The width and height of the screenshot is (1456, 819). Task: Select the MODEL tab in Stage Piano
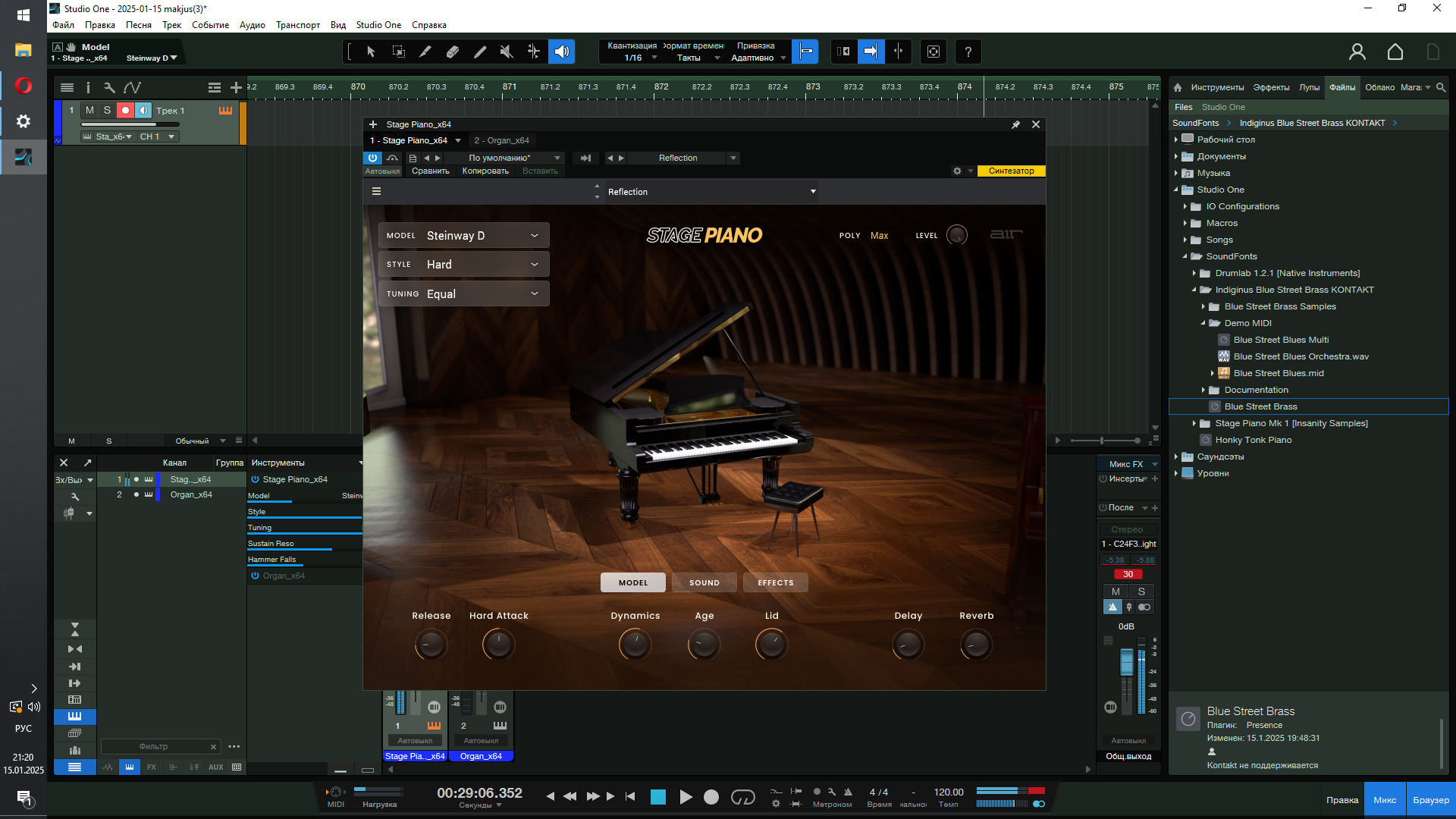click(x=632, y=582)
